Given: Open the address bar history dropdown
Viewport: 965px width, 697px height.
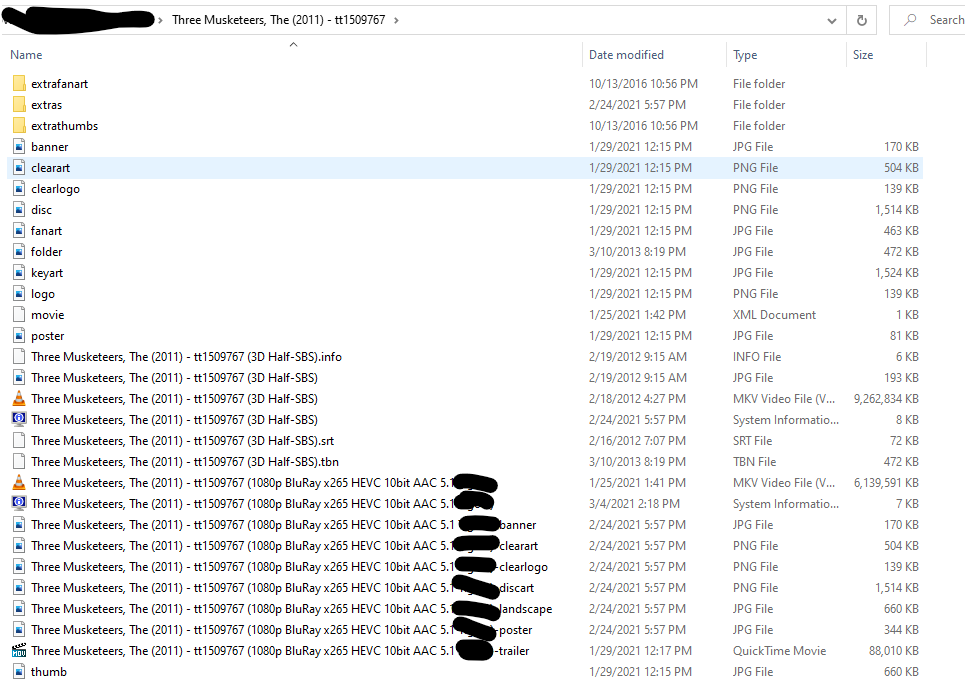Looking at the screenshot, I should pos(831,20).
